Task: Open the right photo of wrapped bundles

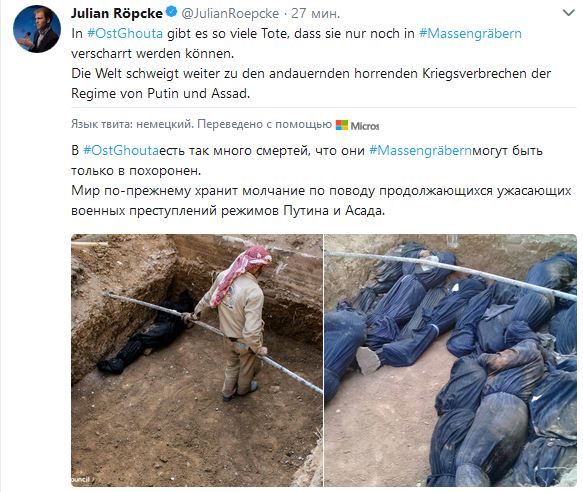Action: click(x=451, y=360)
